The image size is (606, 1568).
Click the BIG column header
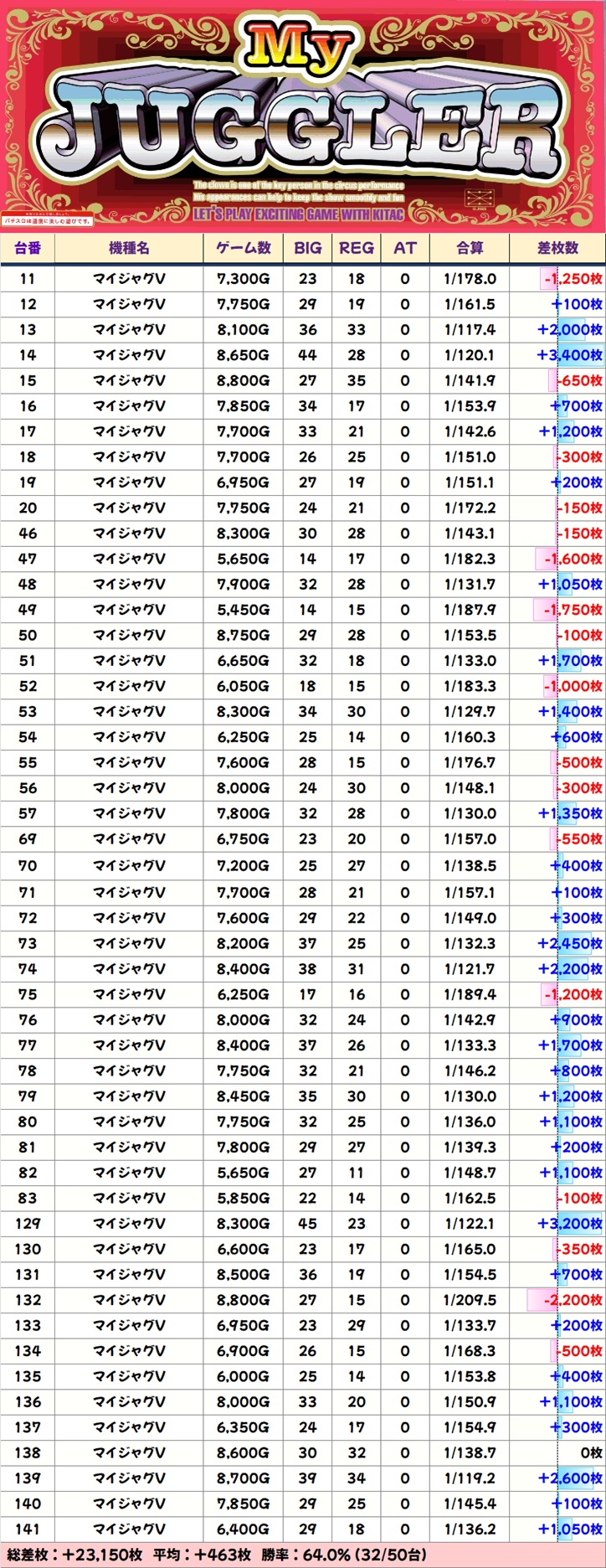click(x=308, y=248)
